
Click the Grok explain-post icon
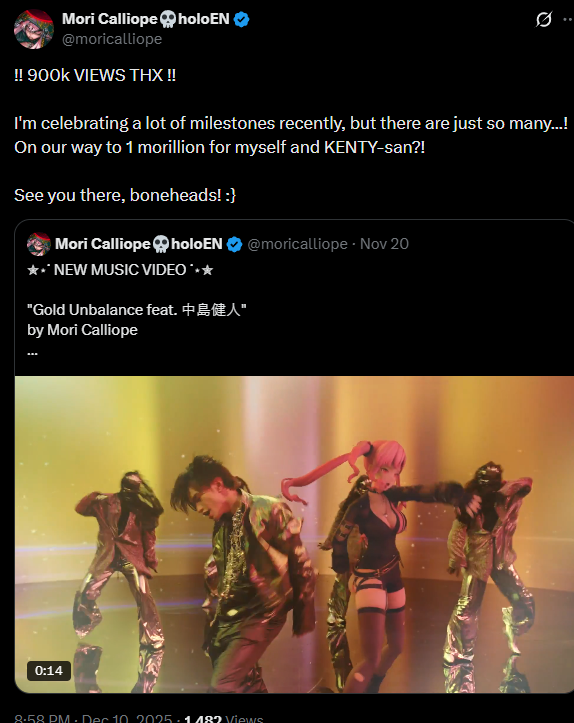544,19
